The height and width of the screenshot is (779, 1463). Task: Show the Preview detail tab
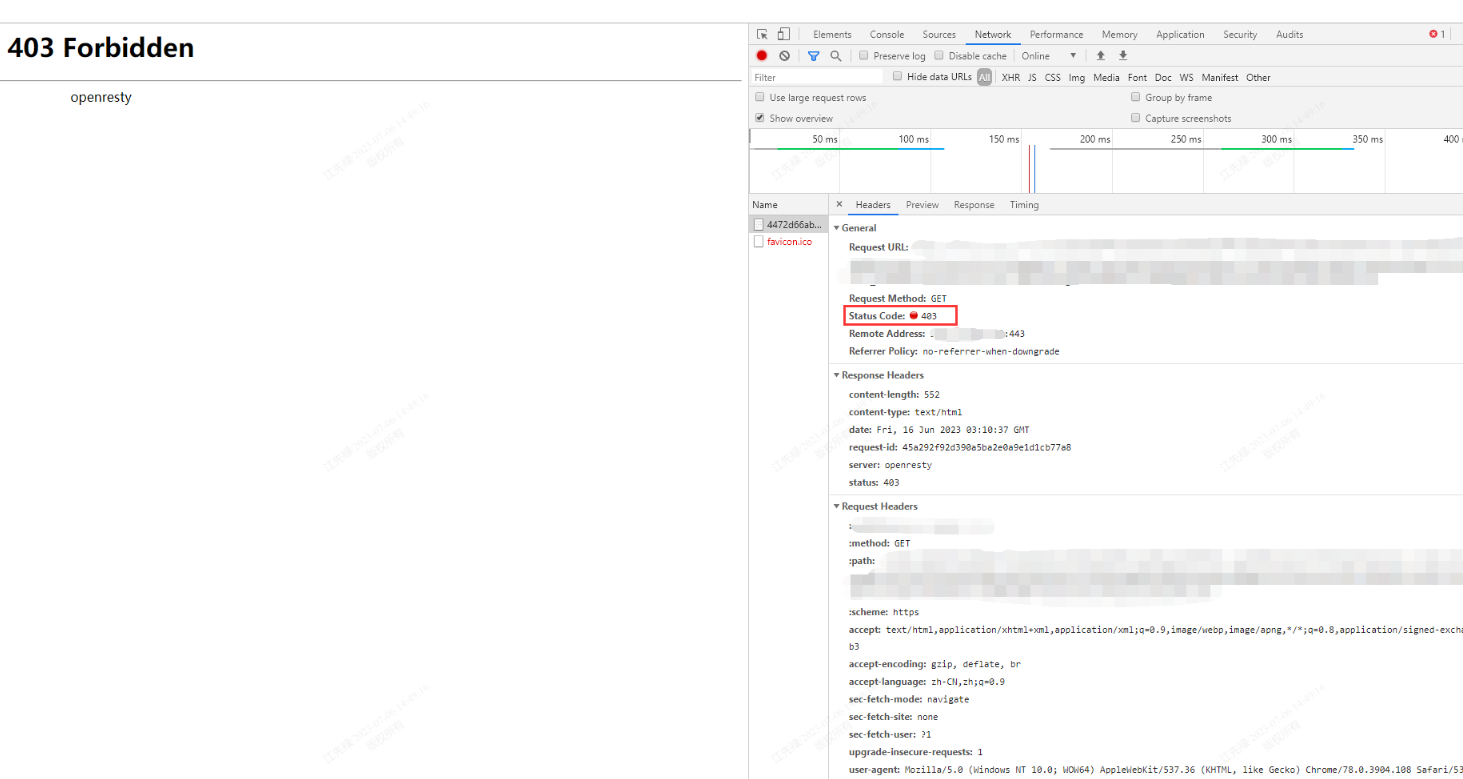click(x=922, y=205)
